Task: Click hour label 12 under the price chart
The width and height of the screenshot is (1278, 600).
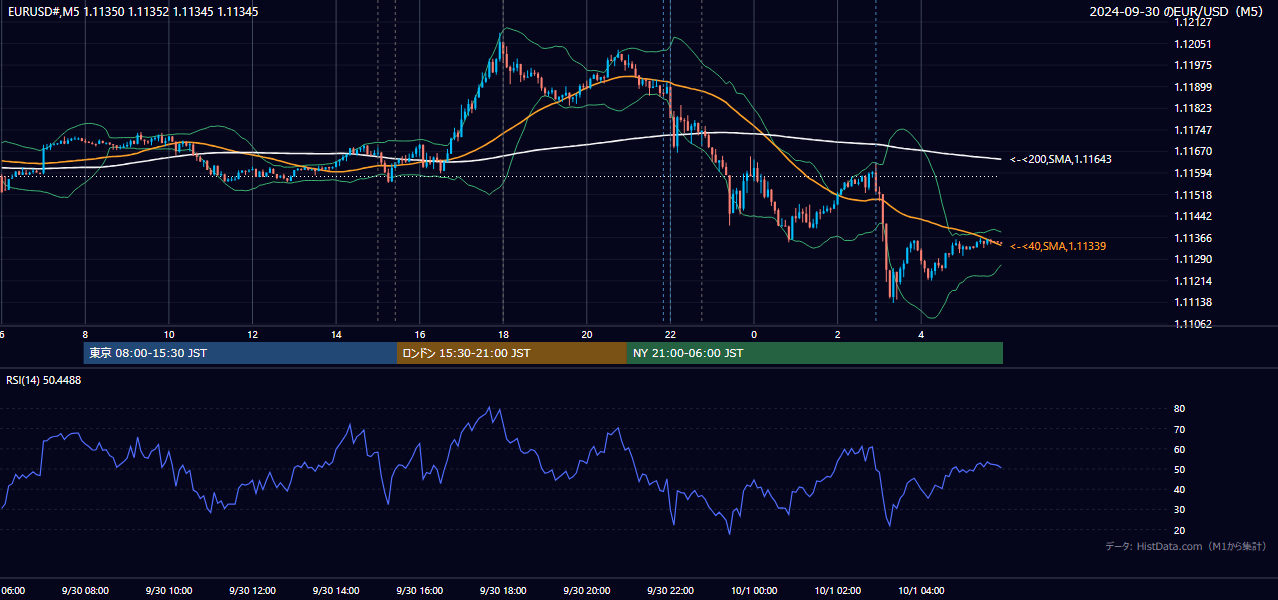Action: (253, 335)
